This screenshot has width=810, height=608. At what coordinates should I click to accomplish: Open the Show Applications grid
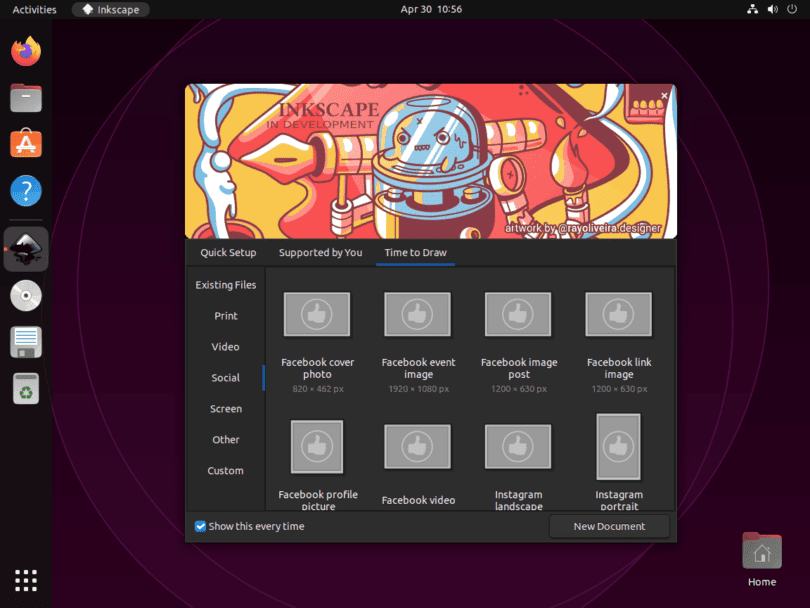point(25,580)
